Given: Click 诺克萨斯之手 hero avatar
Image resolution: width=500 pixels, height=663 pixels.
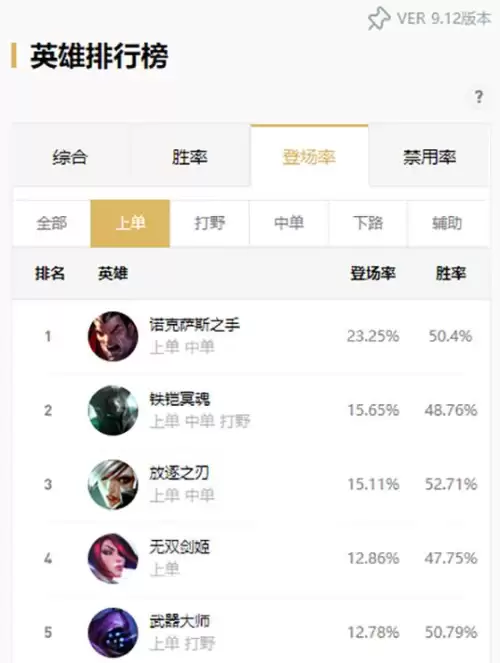Looking at the screenshot, I should tap(113, 337).
